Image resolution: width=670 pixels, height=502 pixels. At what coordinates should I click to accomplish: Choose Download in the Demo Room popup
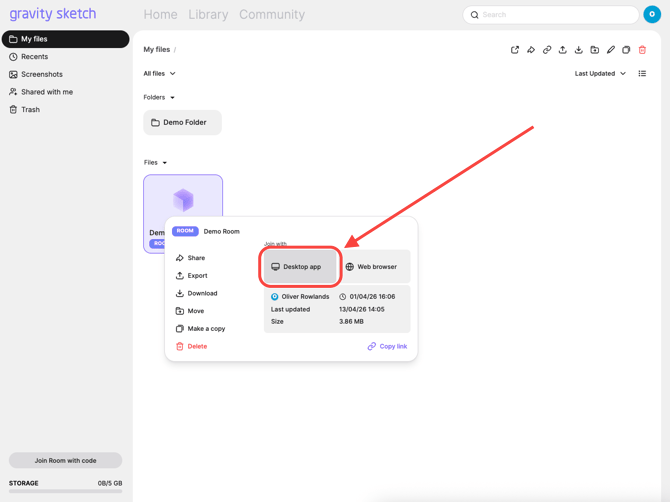point(197,294)
